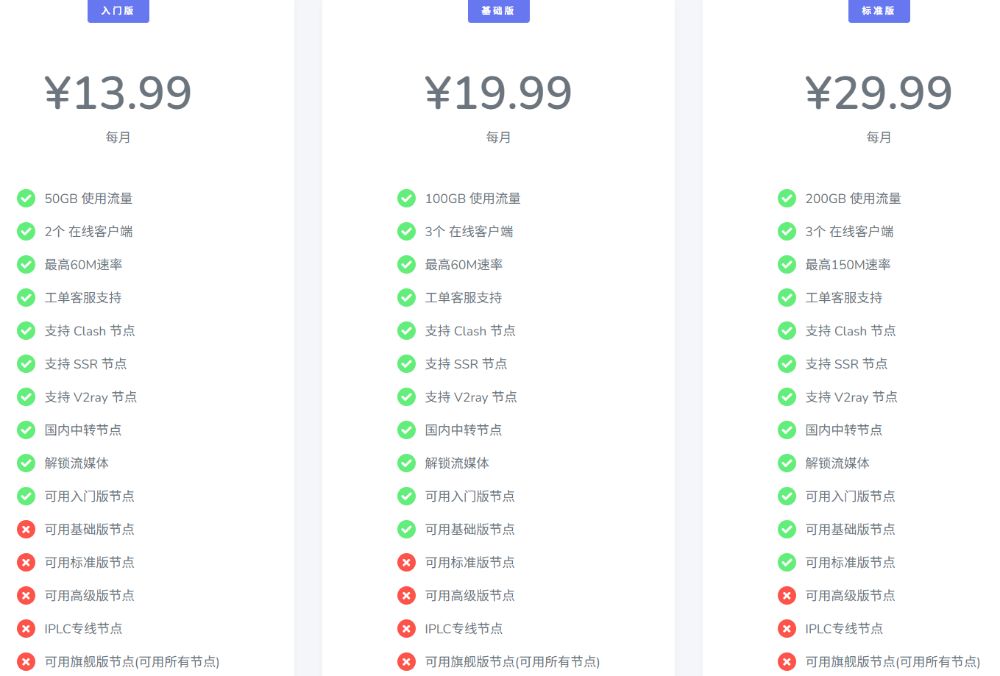Click green check beside 可用基础版节点 in 基础版 plan
Screen dimensions: 1000x676
coord(406,529)
